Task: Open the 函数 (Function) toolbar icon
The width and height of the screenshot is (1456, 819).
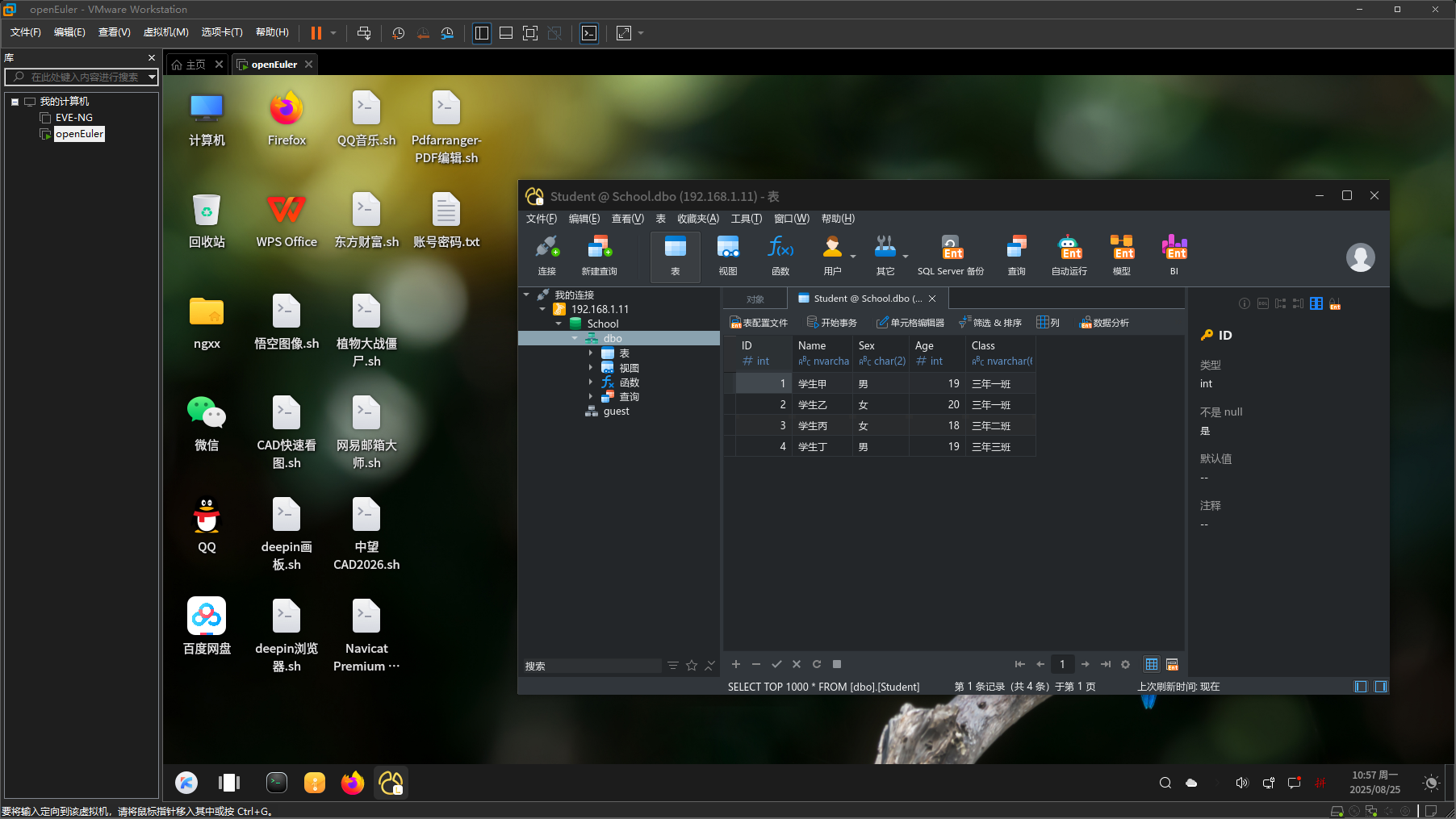Action: pyautogui.click(x=780, y=255)
